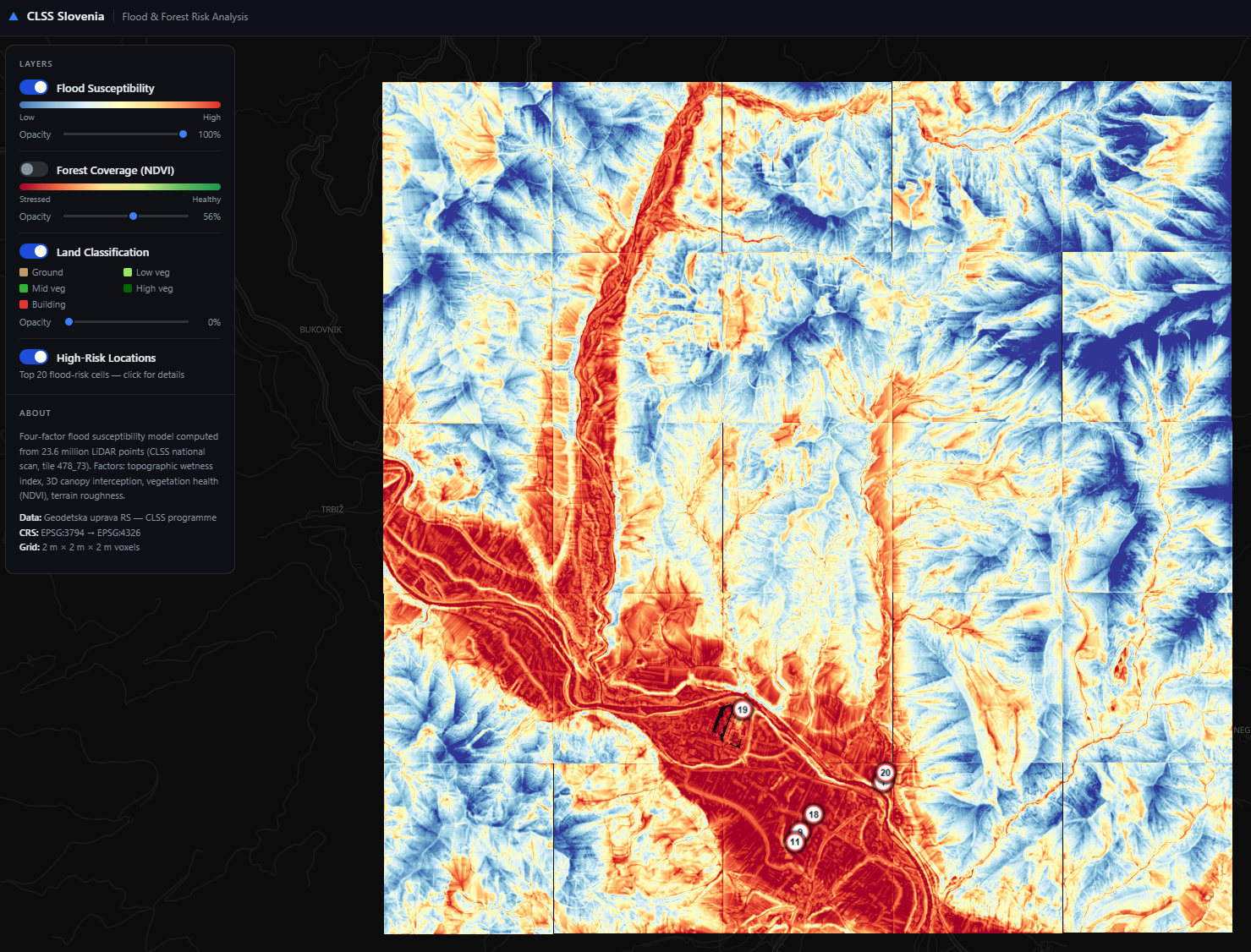
Task: Click the 'CRS: EPSG:3794 → EPSG:4326' line
Action: (x=80, y=533)
